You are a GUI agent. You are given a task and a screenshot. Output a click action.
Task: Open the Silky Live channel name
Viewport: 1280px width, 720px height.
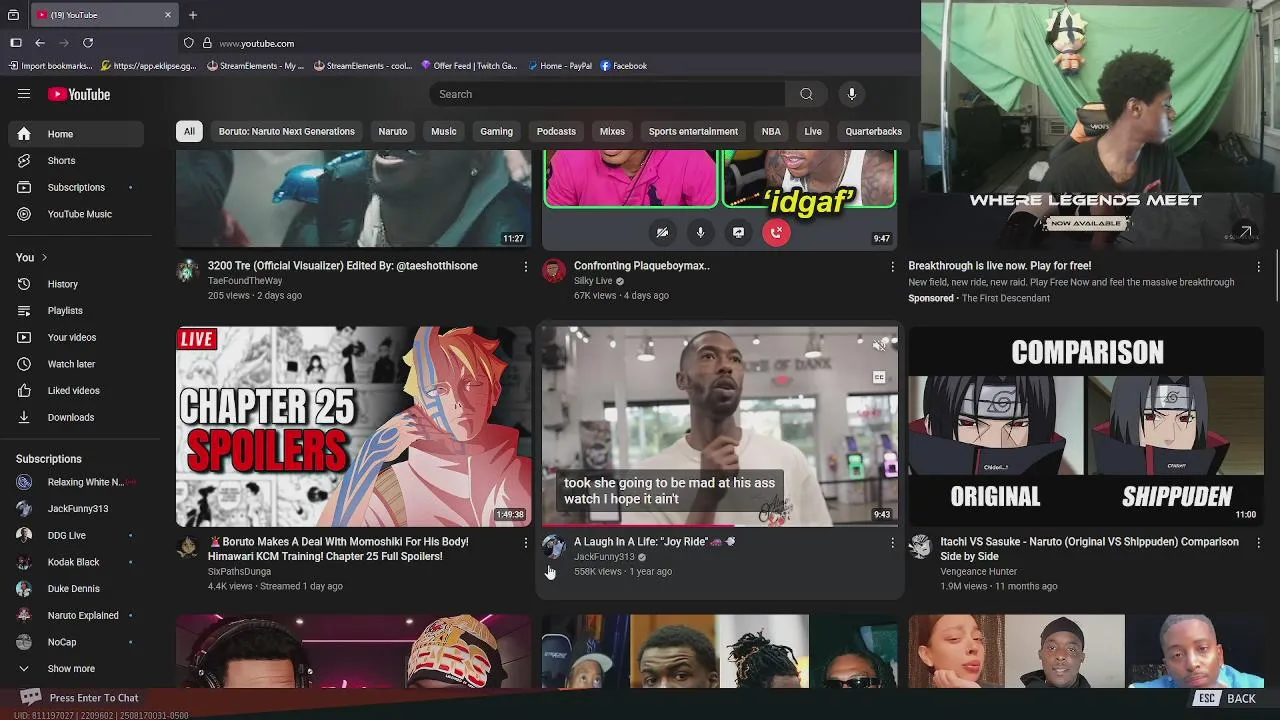[x=593, y=281]
